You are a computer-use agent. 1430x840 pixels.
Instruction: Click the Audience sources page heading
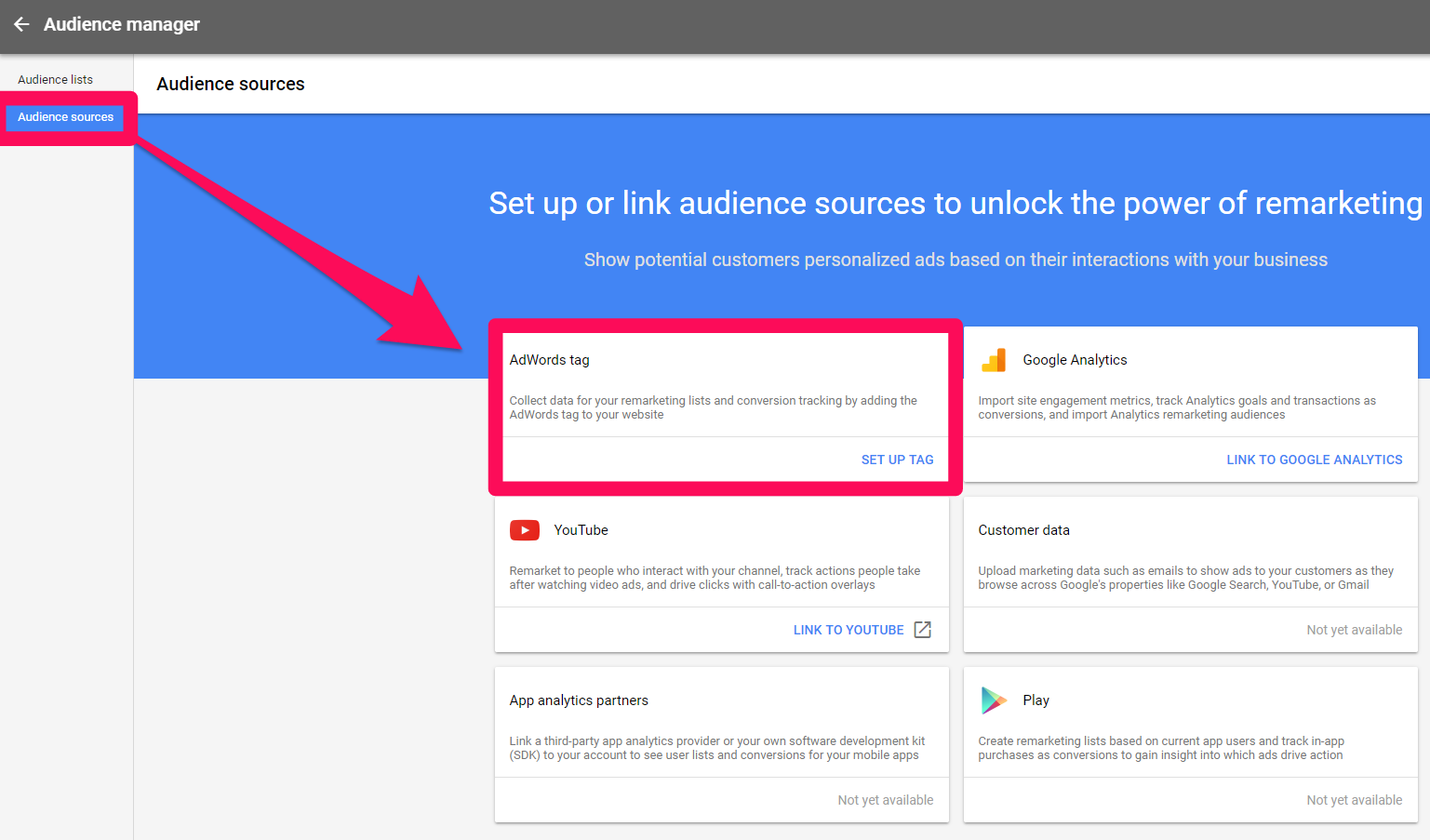[x=231, y=84]
